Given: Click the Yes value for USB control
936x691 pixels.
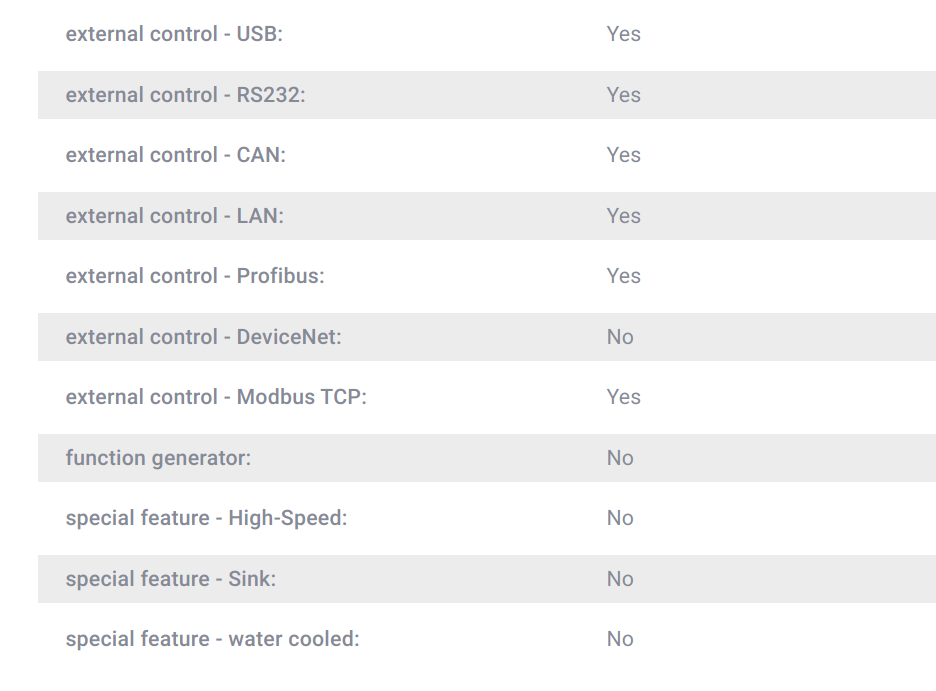Looking at the screenshot, I should pyautogui.click(x=623, y=34).
